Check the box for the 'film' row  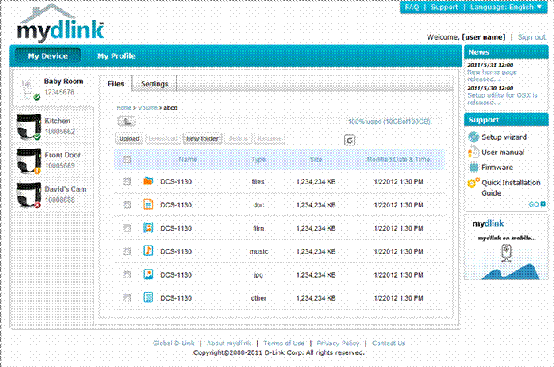click(x=127, y=228)
